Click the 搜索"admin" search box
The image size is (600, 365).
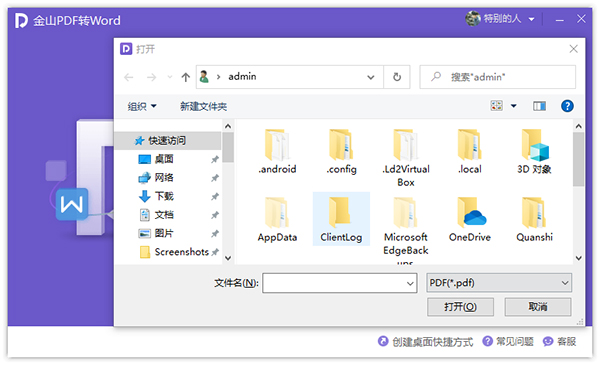coord(497,77)
